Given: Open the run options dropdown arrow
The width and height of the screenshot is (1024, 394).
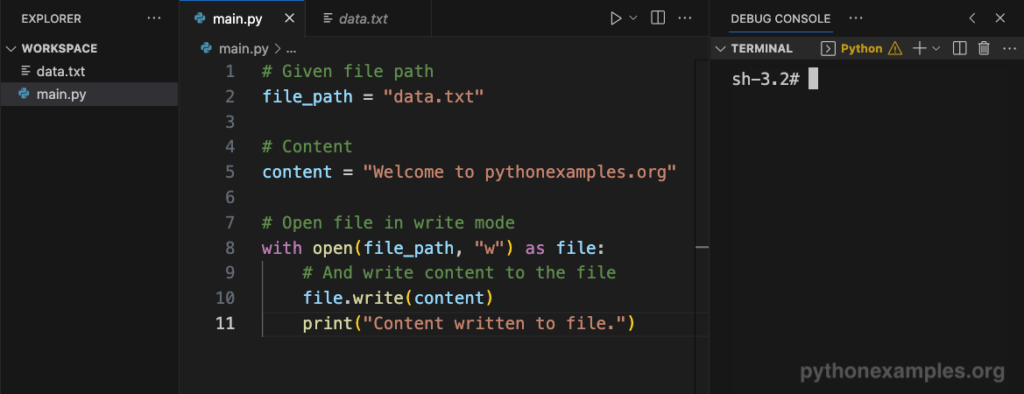Looking at the screenshot, I should coord(633,18).
